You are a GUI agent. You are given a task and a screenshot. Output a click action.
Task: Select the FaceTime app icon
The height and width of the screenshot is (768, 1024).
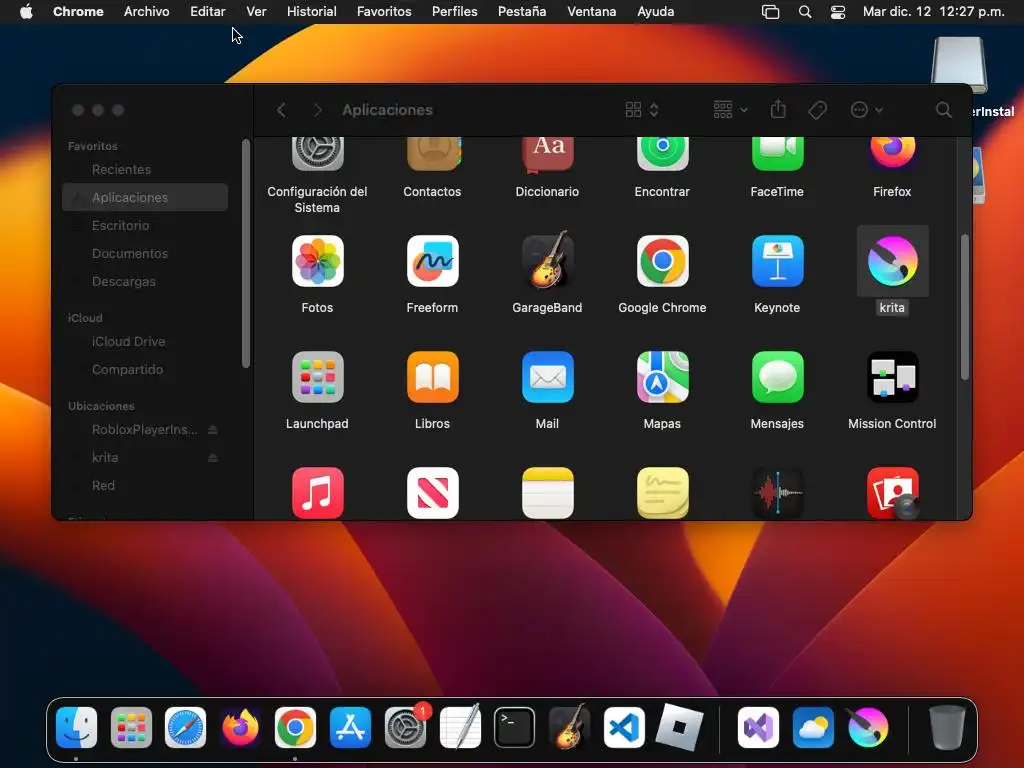(777, 153)
